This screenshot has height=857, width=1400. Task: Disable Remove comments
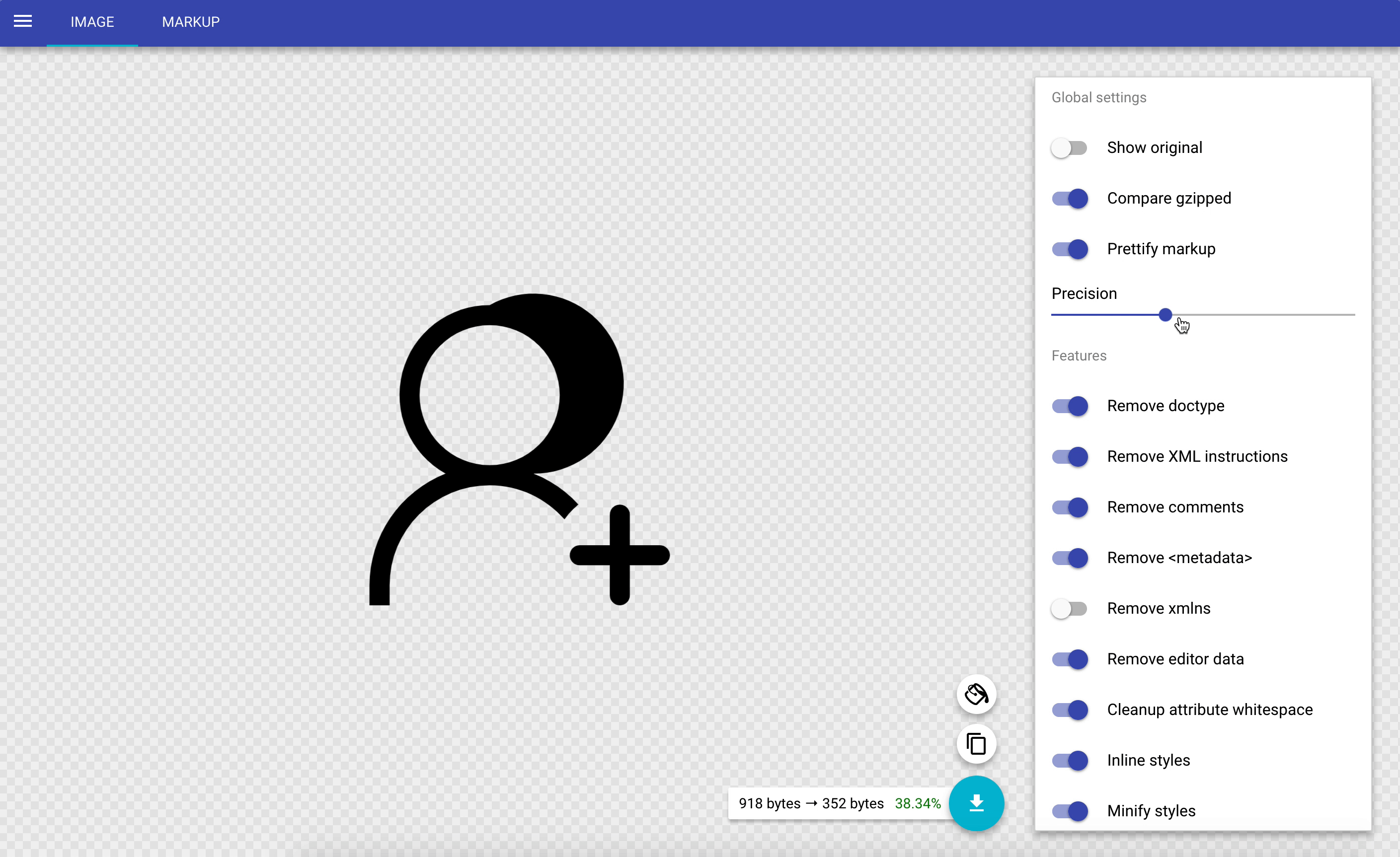[1070, 506]
